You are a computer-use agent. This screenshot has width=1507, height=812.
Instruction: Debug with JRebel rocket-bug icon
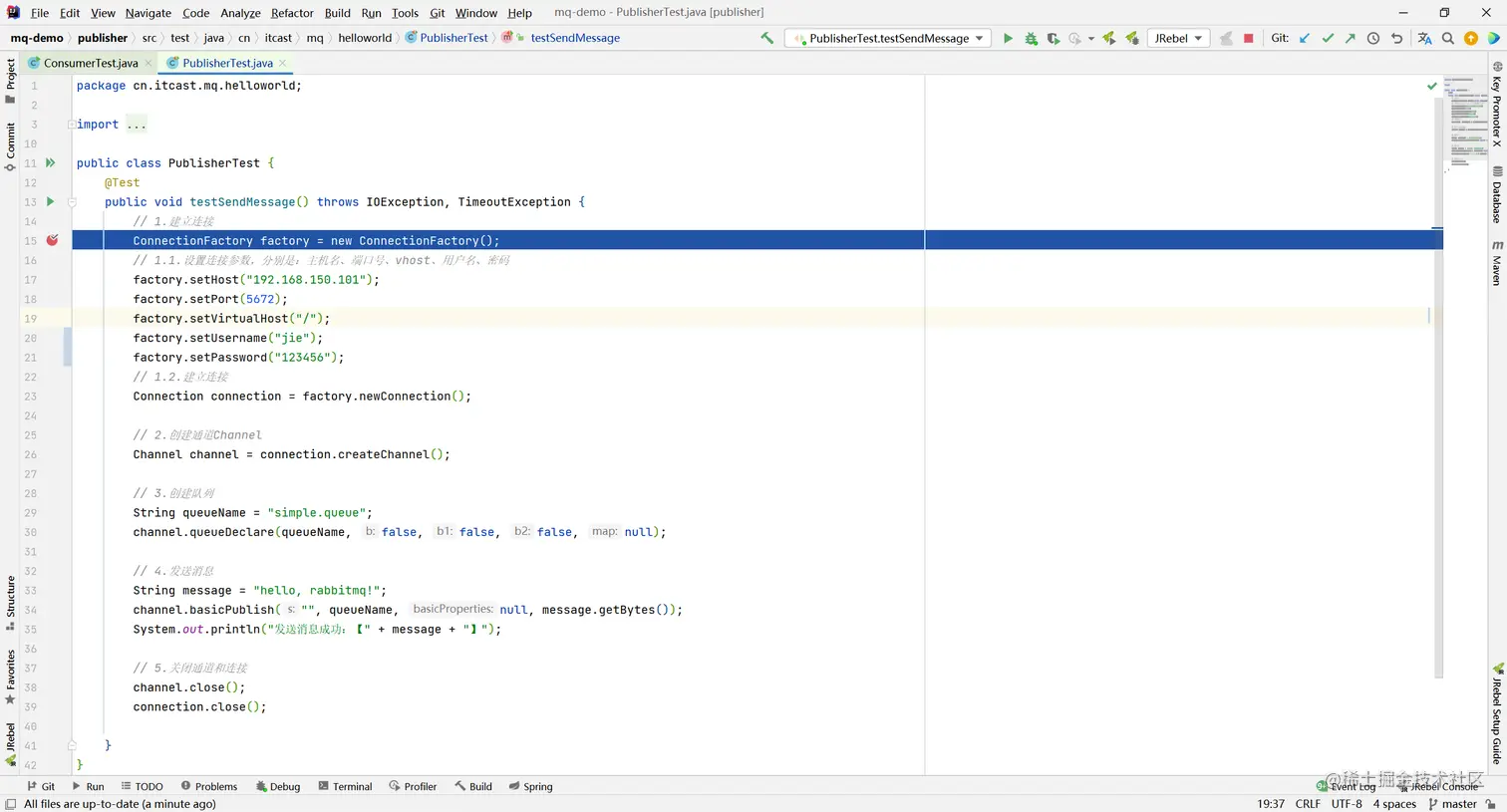point(1132,38)
